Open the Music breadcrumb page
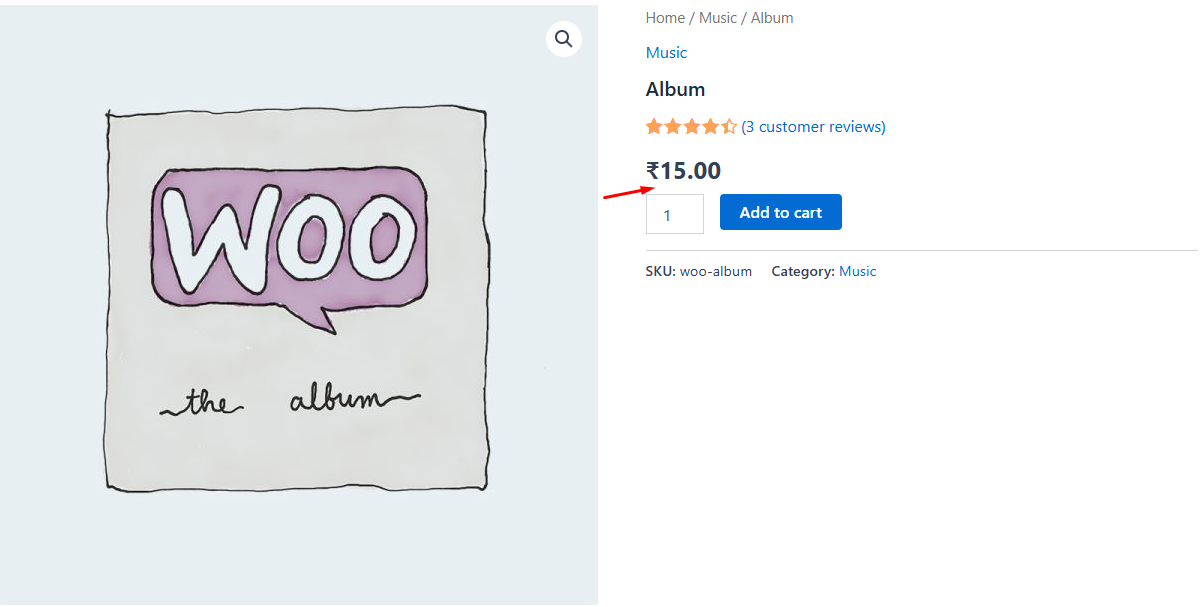The width and height of the screenshot is (1203, 607). (718, 17)
